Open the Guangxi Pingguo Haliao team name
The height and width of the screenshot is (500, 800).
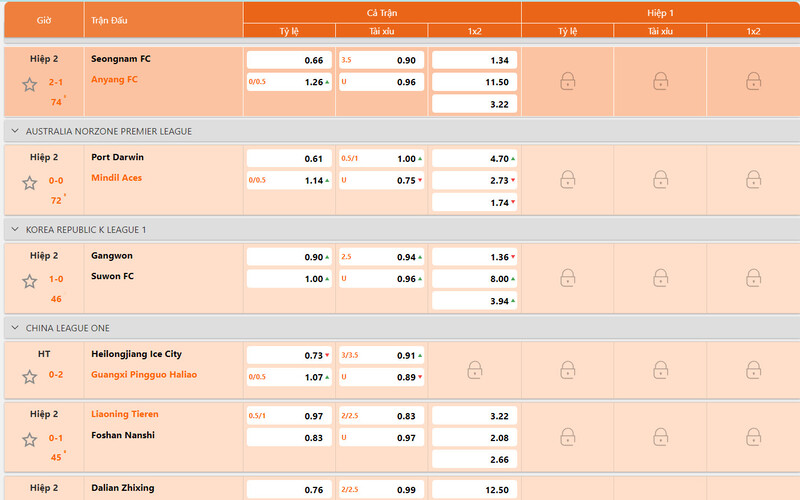pyautogui.click(x=144, y=374)
